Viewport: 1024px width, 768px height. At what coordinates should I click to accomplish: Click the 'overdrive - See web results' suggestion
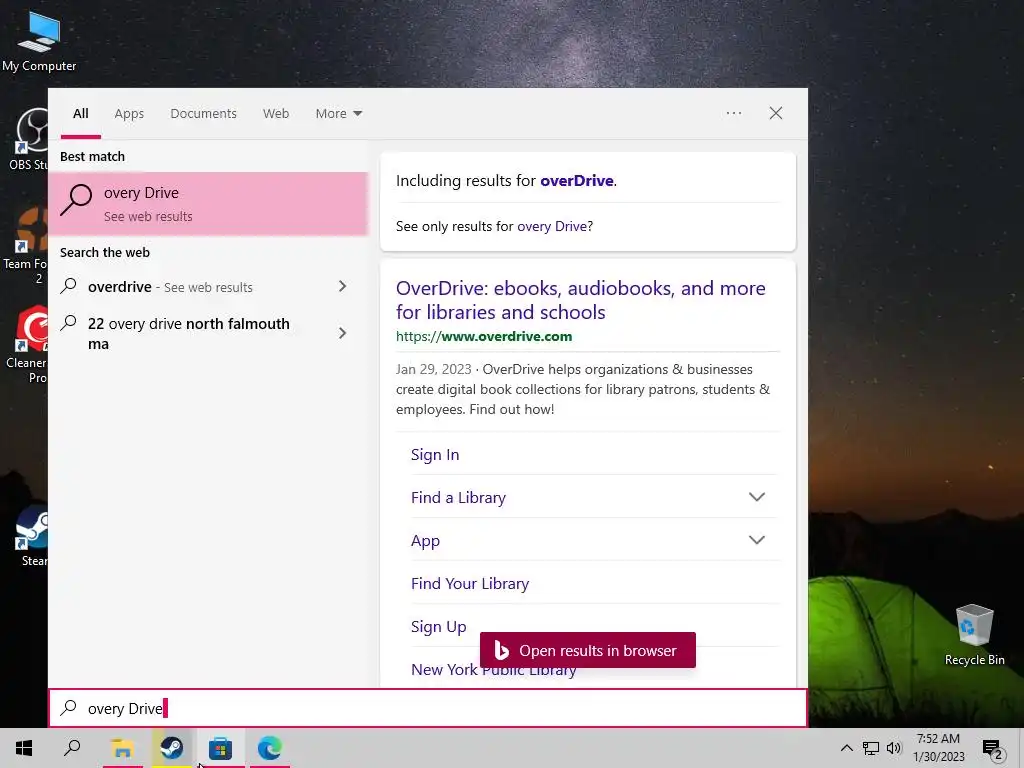[x=189, y=287]
